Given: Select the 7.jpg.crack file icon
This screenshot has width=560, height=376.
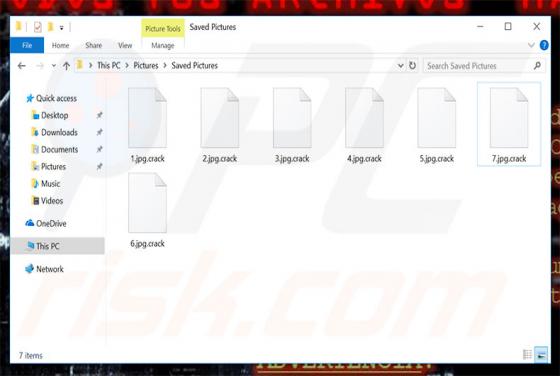Looking at the screenshot, I should tap(509, 118).
